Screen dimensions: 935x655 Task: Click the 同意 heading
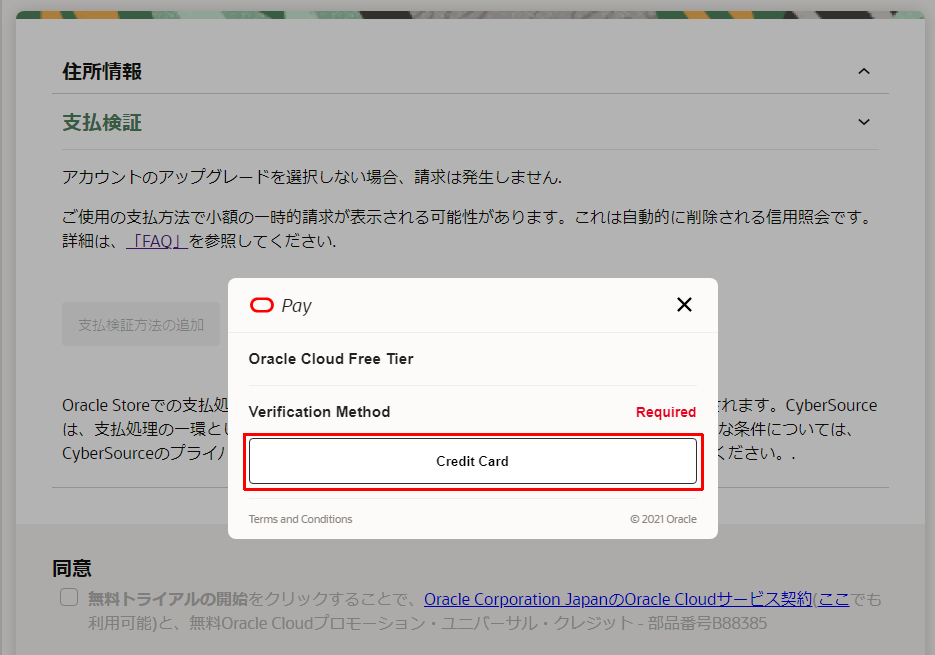72,569
